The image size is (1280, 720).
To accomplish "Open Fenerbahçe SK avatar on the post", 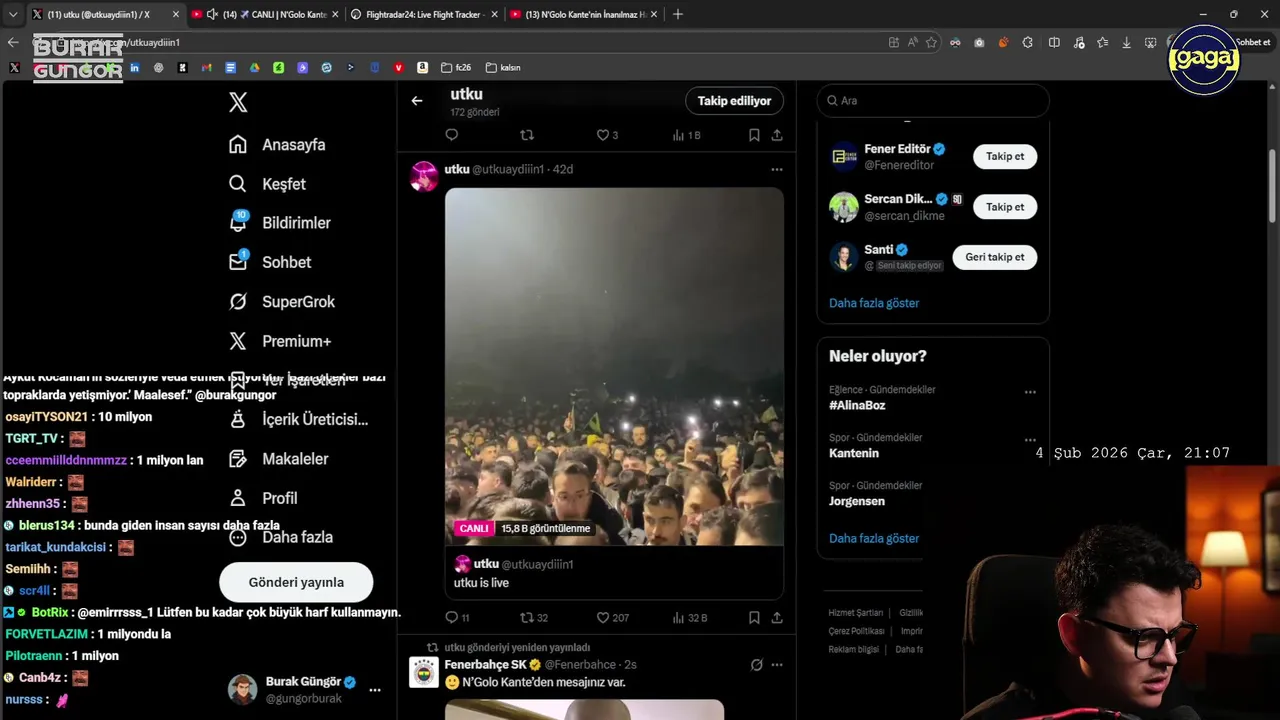I will tap(424, 672).
